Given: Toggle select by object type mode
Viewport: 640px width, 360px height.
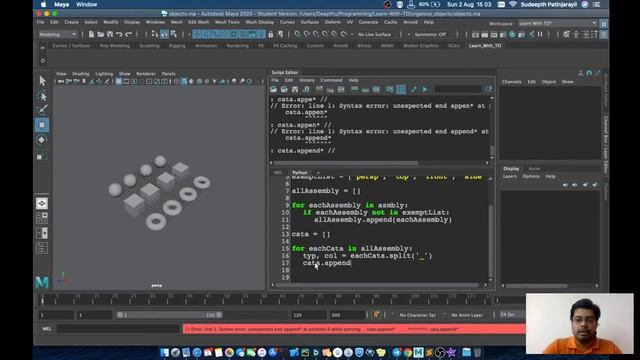Looking at the screenshot, I should [x=164, y=35].
